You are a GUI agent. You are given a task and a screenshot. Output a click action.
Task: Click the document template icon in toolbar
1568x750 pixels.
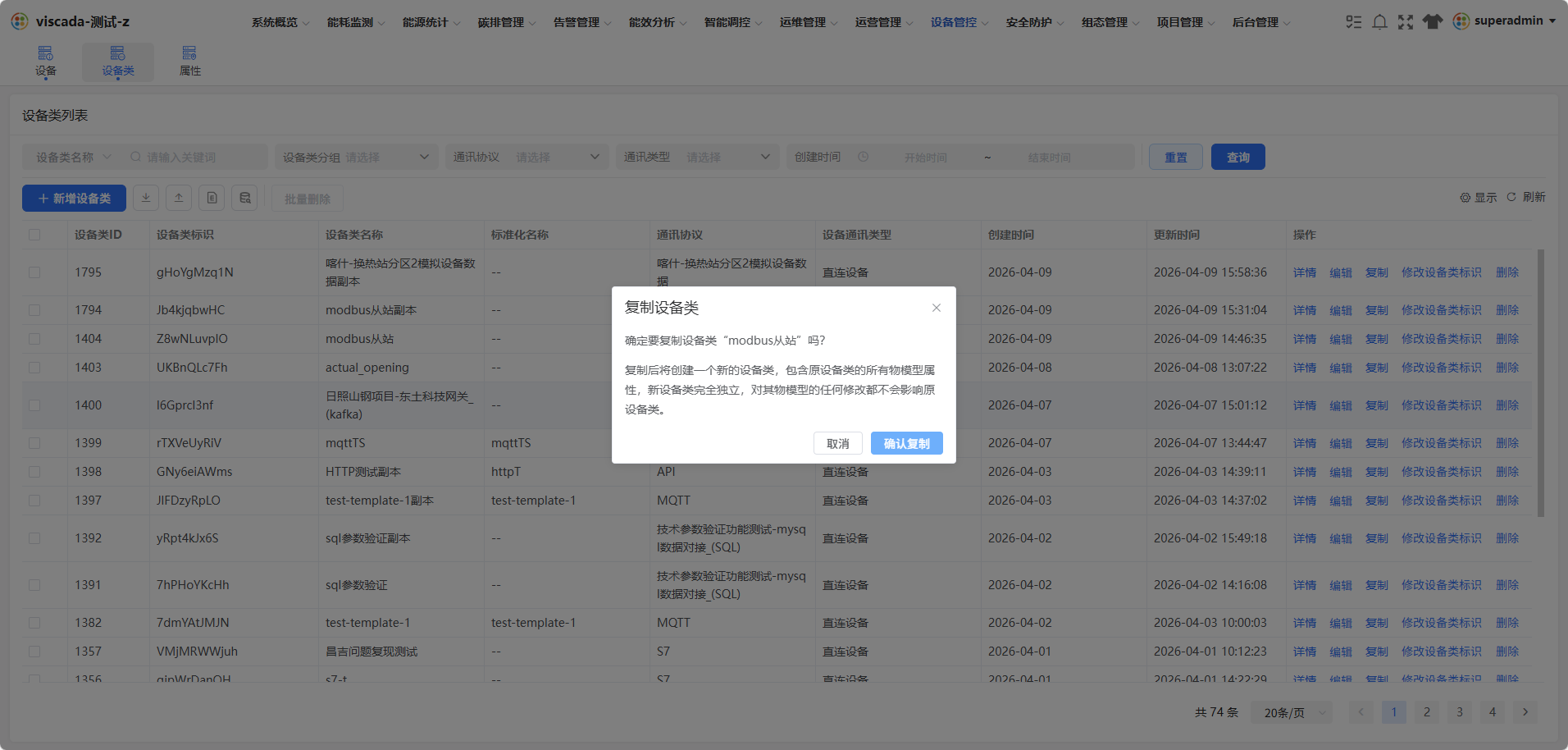pos(212,198)
